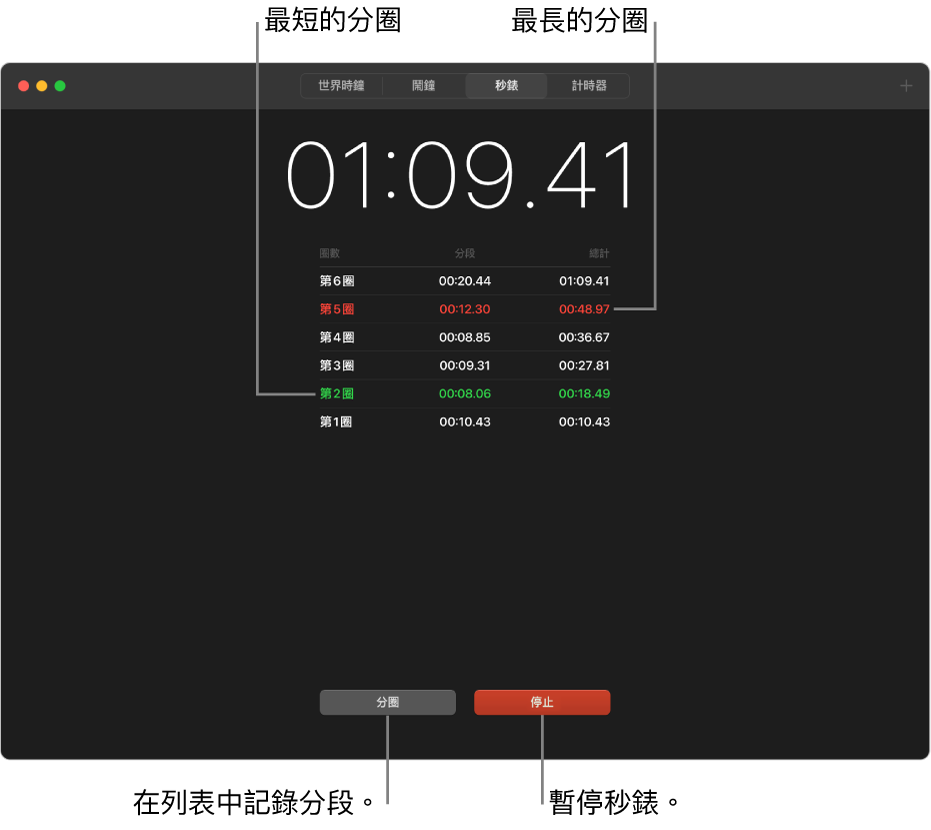Click the red close window button
Image resolution: width=931 pixels, height=830 pixels.
[x=24, y=86]
